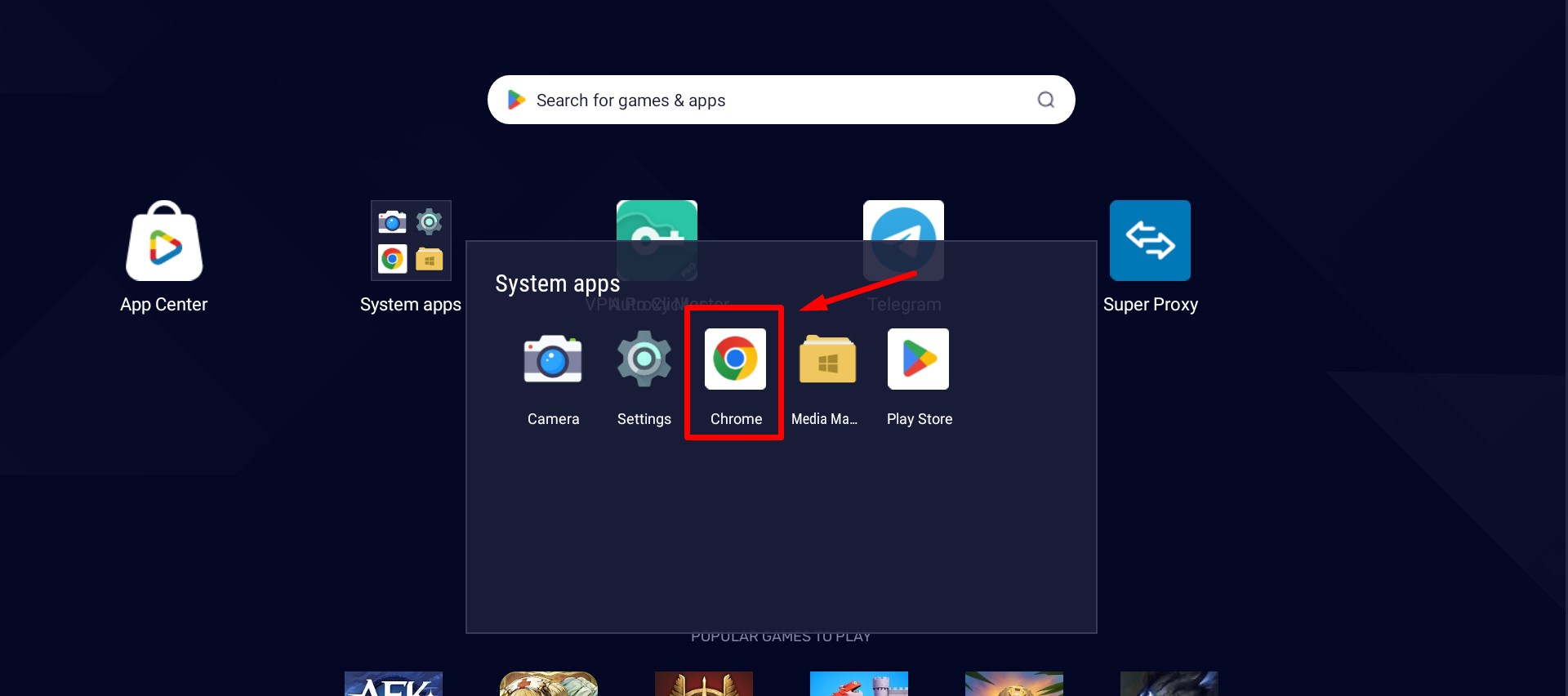The height and width of the screenshot is (696, 1568).
Task: Open the AFK game thumbnail
Action: (x=394, y=684)
